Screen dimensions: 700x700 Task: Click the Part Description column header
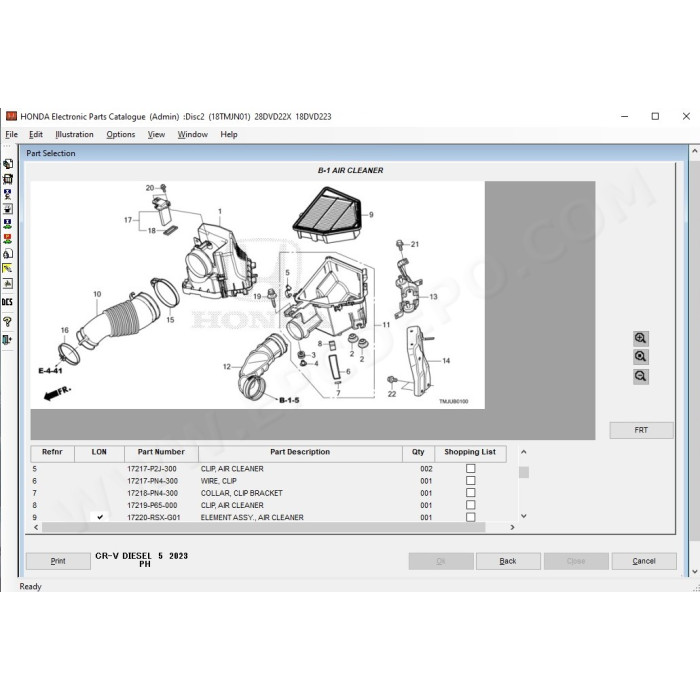pyautogui.click(x=300, y=453)
